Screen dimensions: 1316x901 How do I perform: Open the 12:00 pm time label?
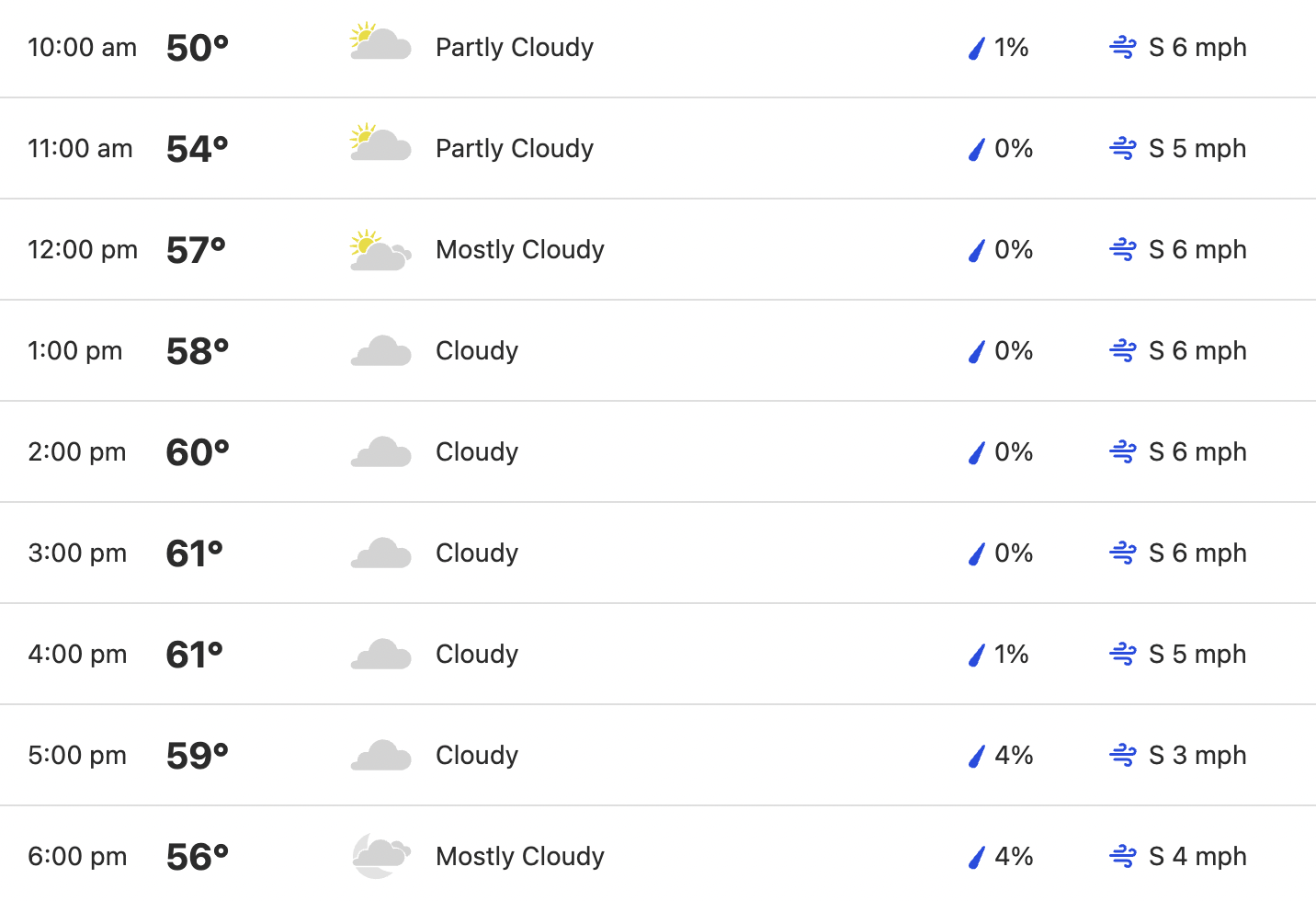click(83, 250)
